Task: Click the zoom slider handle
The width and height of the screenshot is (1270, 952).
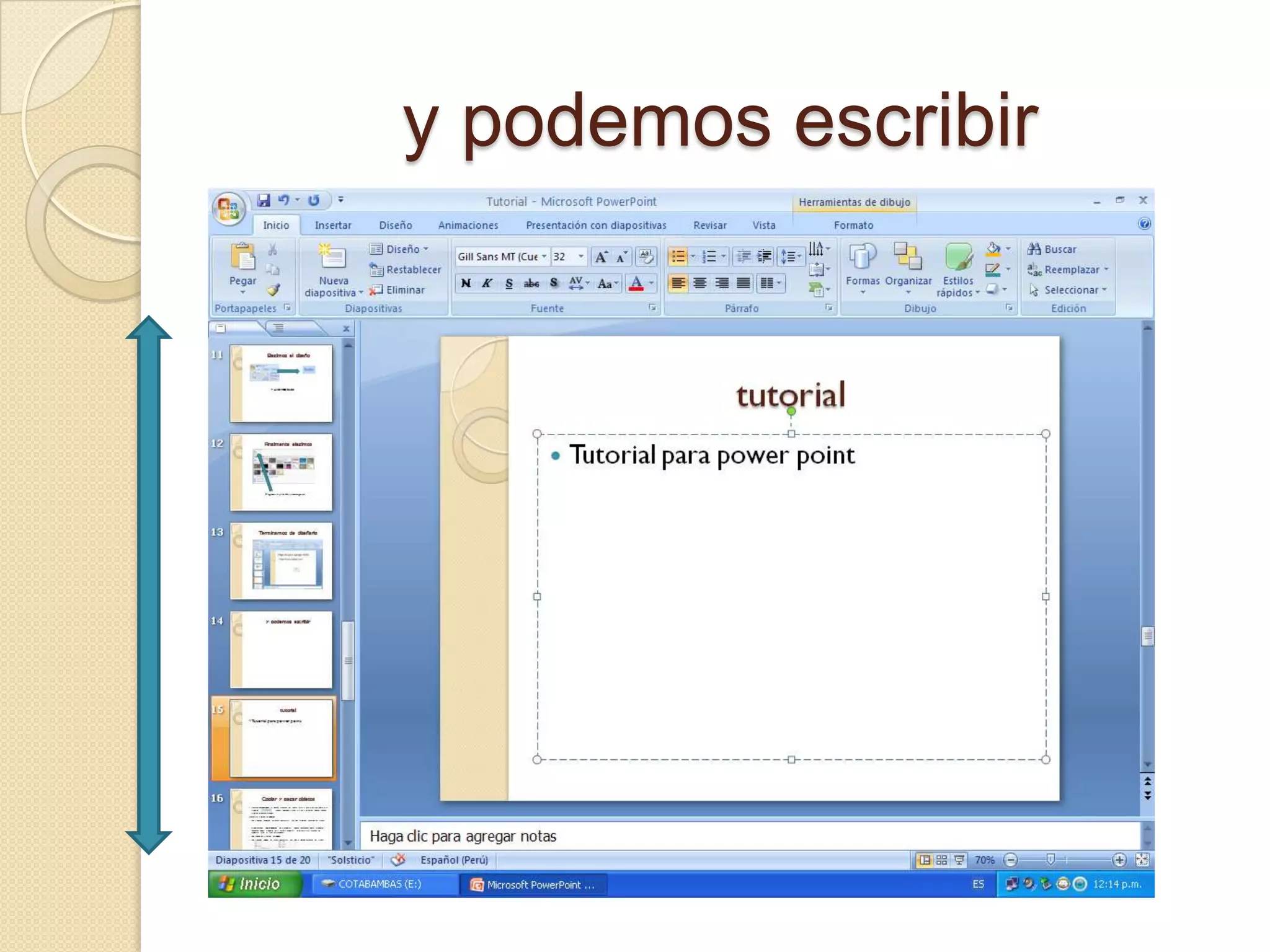Action: [x=1050, y=860]
